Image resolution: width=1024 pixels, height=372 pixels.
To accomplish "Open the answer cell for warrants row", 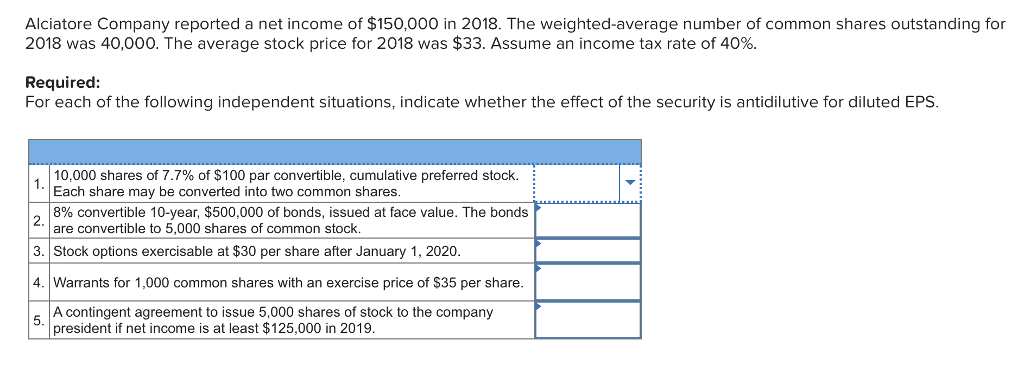I will click(x=588, y=282).
